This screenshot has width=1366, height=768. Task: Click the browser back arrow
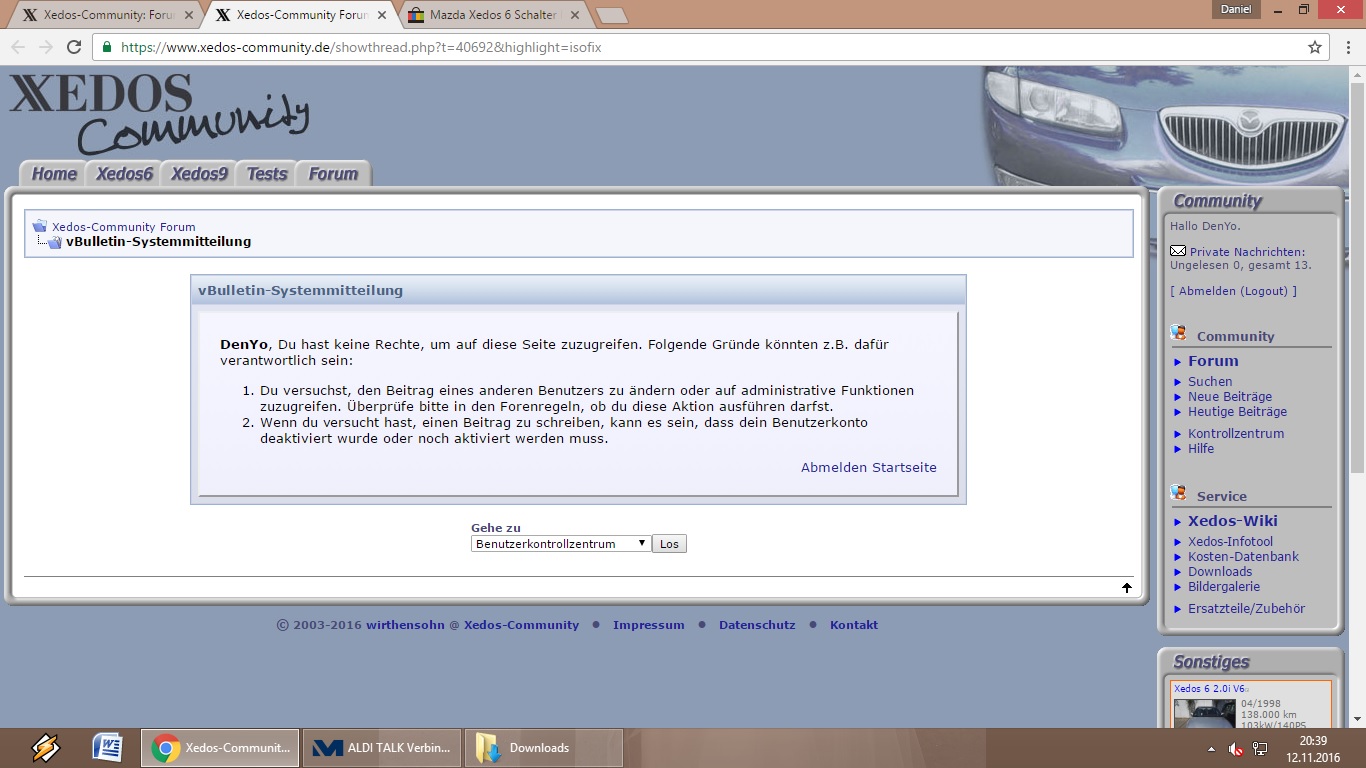(18, 47)
